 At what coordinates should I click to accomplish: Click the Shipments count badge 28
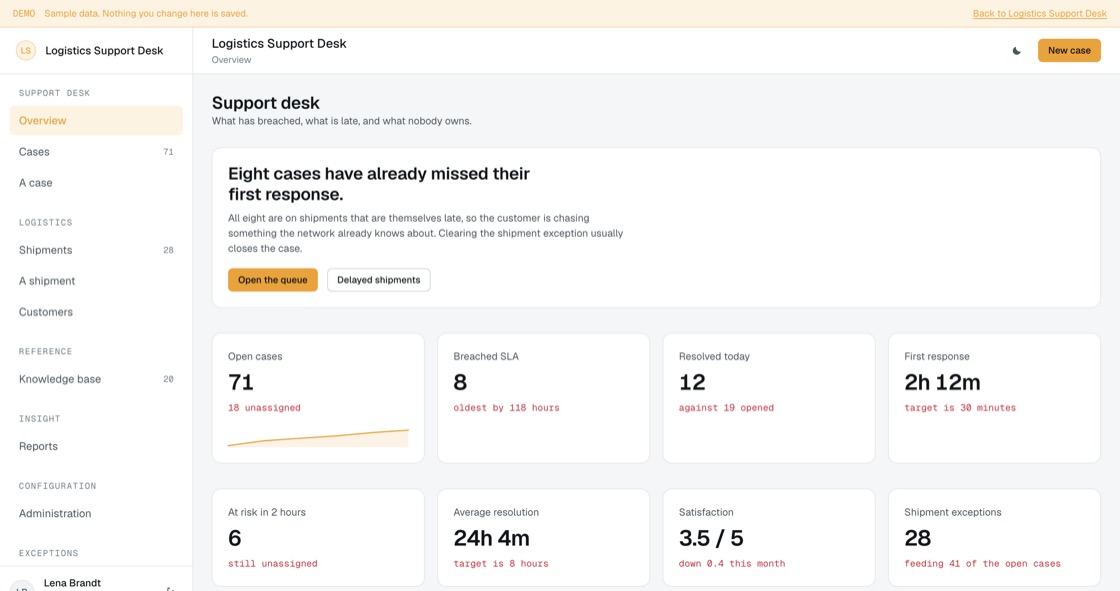[169, 250]
